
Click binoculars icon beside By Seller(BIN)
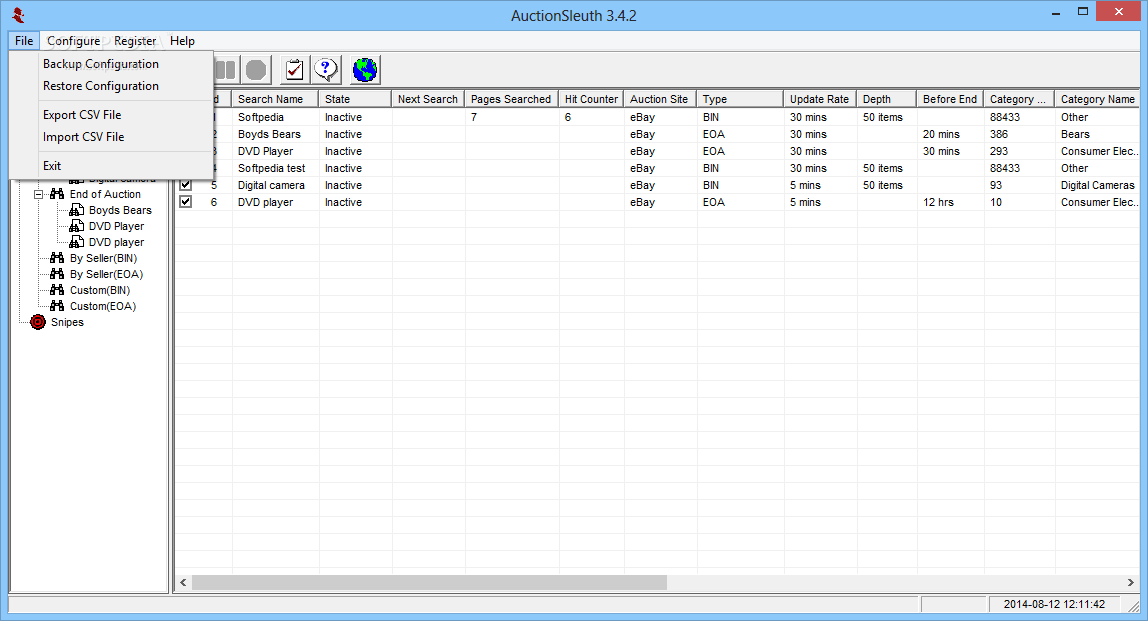click(57, 258)
